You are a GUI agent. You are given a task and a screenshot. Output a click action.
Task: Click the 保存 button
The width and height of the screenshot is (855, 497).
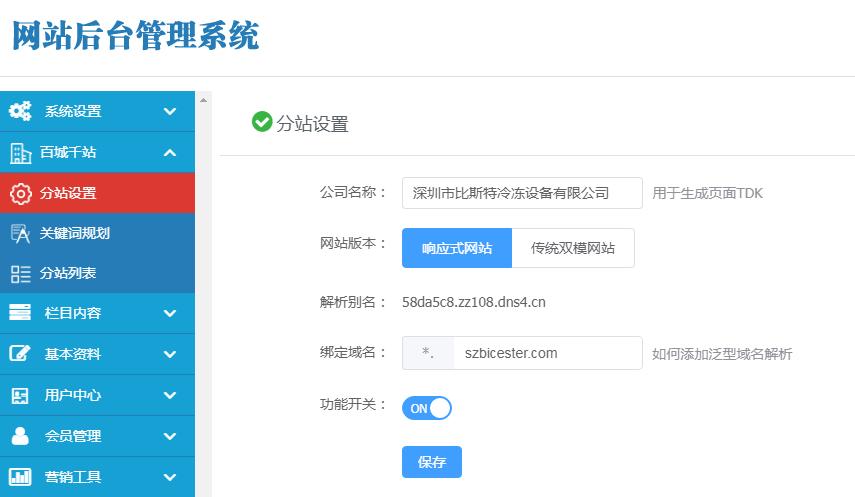[x=432, y=462]
